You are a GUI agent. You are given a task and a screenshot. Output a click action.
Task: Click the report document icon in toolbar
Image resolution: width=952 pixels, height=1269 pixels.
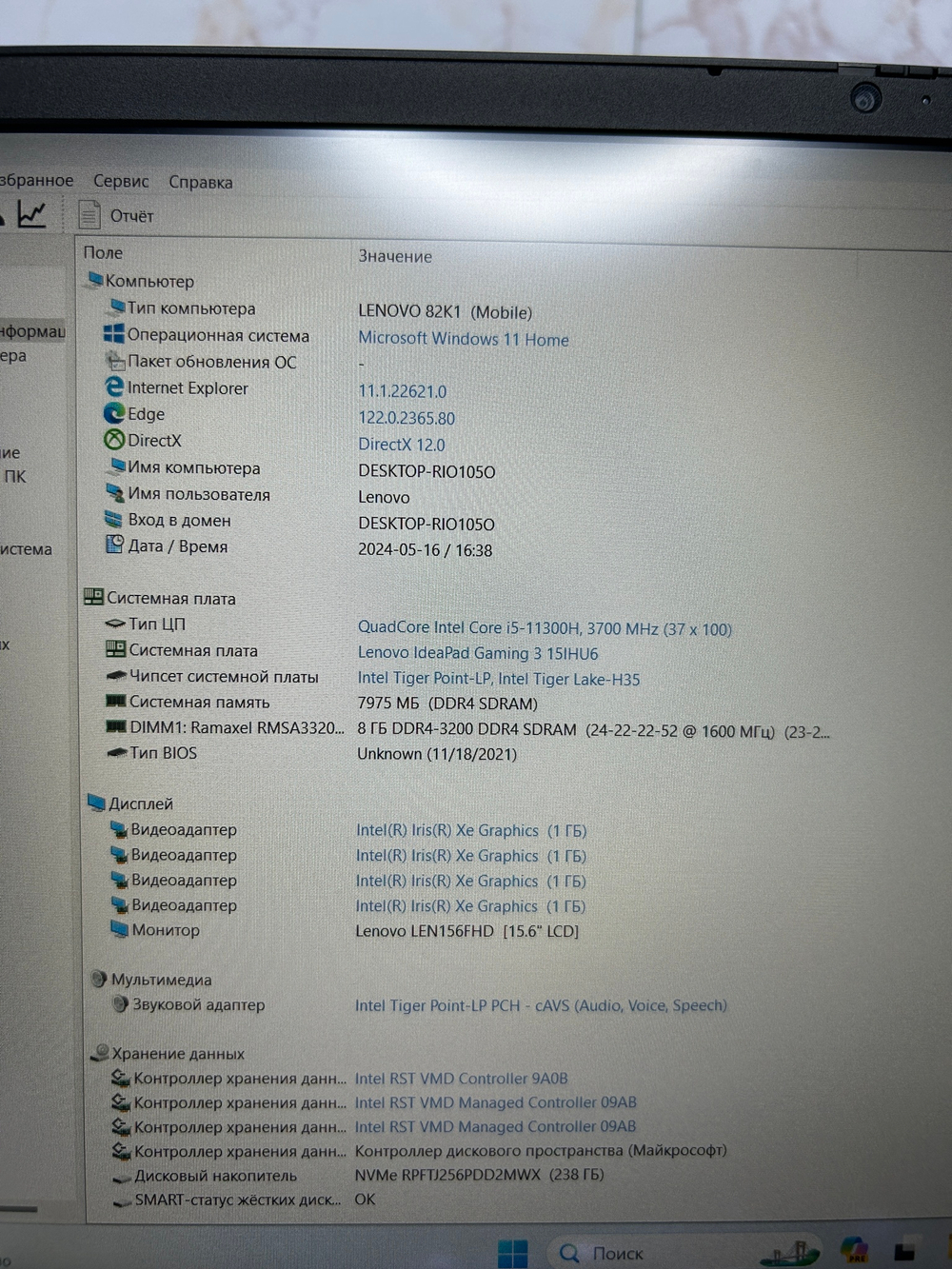[89, 215]
